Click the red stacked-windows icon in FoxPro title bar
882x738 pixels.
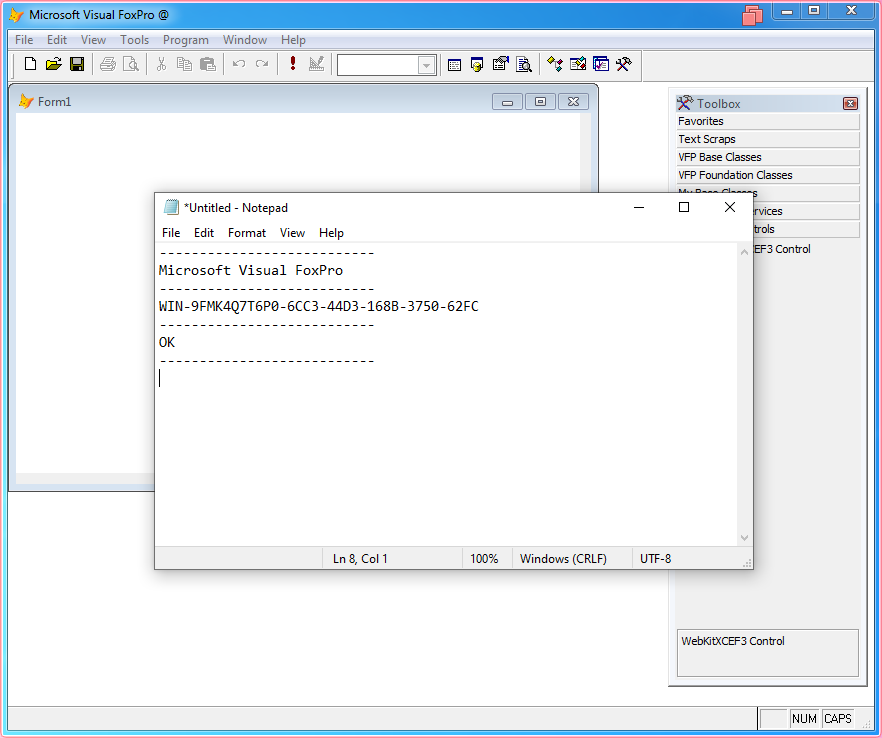click(x=752, y=16)
